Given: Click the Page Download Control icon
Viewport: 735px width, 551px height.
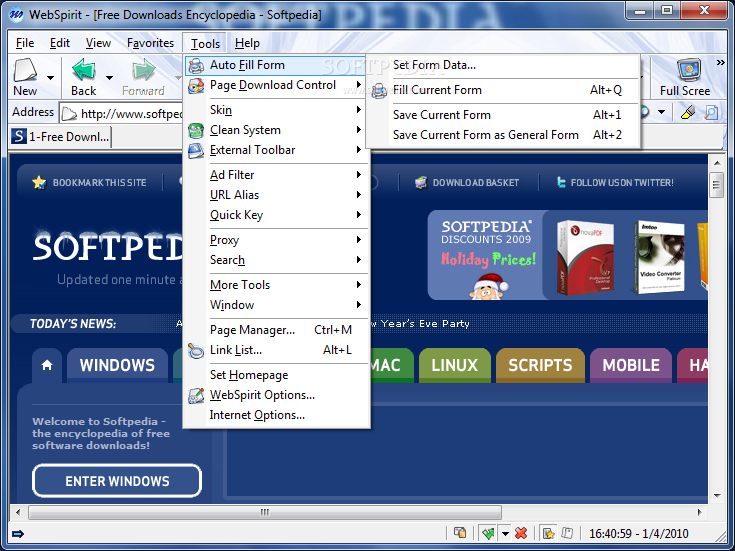Looking at the screenshot, I should (x=196, y=86).
